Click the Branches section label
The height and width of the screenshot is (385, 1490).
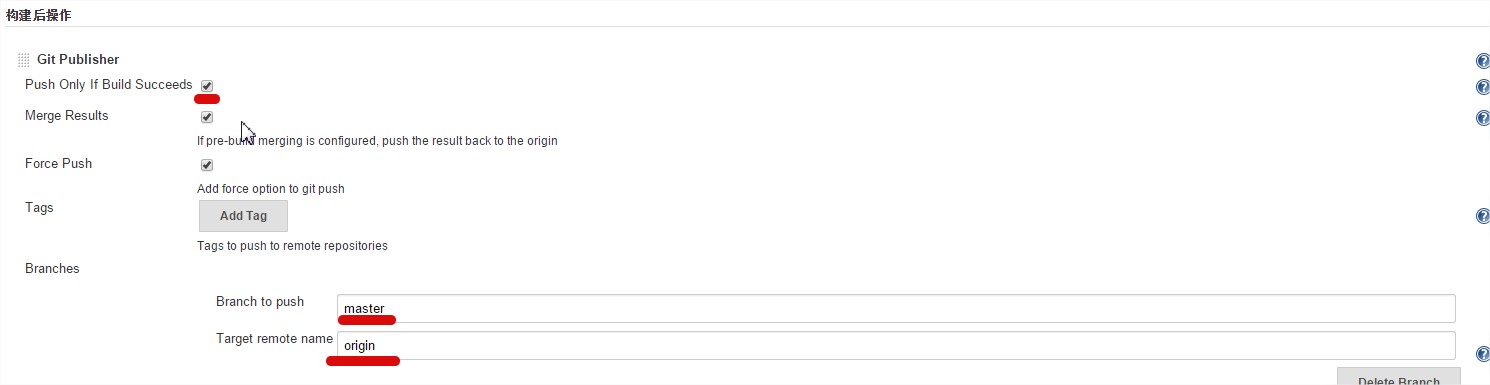(52, 269)
